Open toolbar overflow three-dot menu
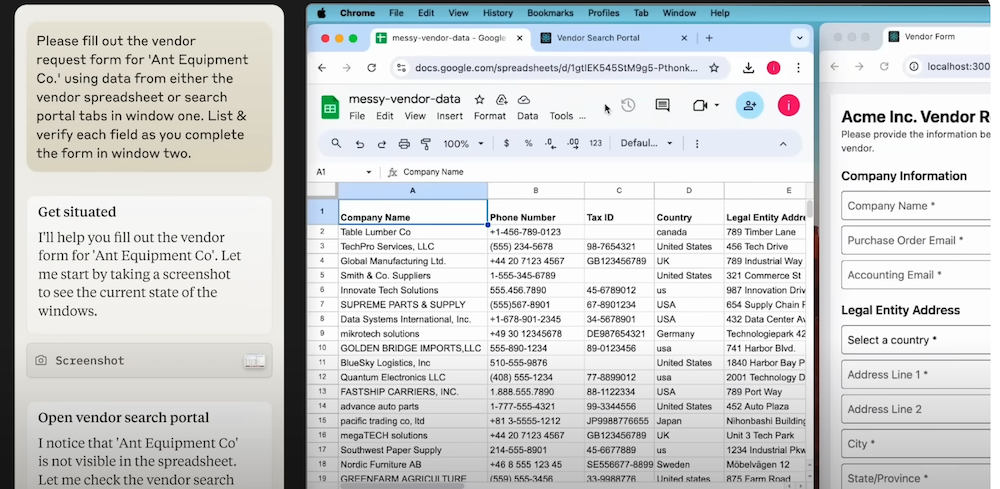The height and width of the screenshot is (489, 1000). click(697, 143)
